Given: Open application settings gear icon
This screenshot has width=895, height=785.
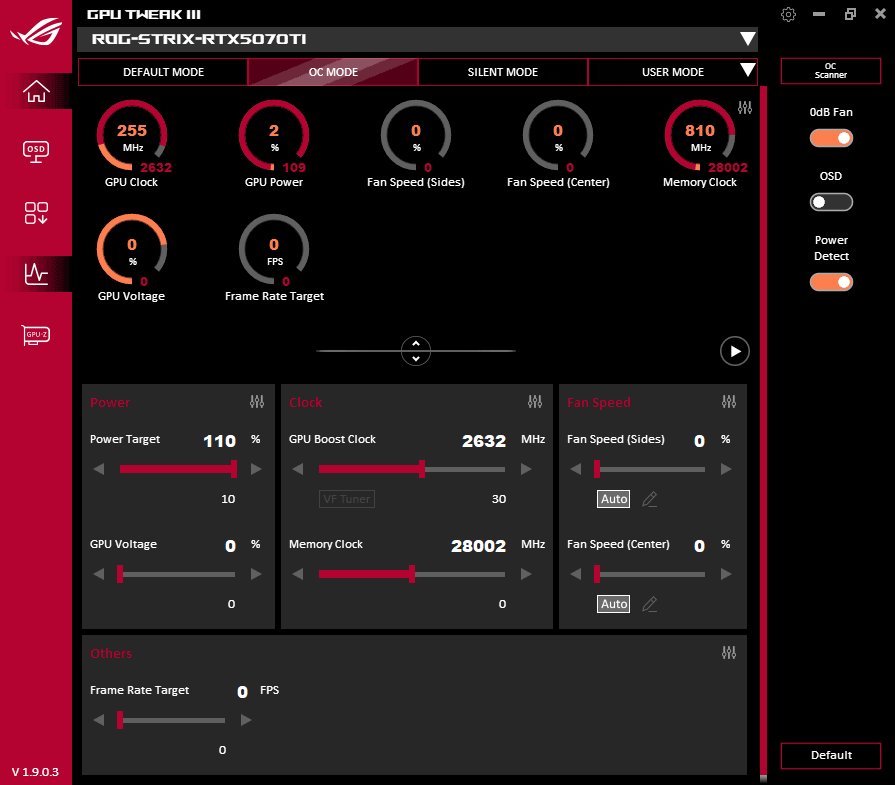Looking at the screenshot, I should (x=789, y=14).
